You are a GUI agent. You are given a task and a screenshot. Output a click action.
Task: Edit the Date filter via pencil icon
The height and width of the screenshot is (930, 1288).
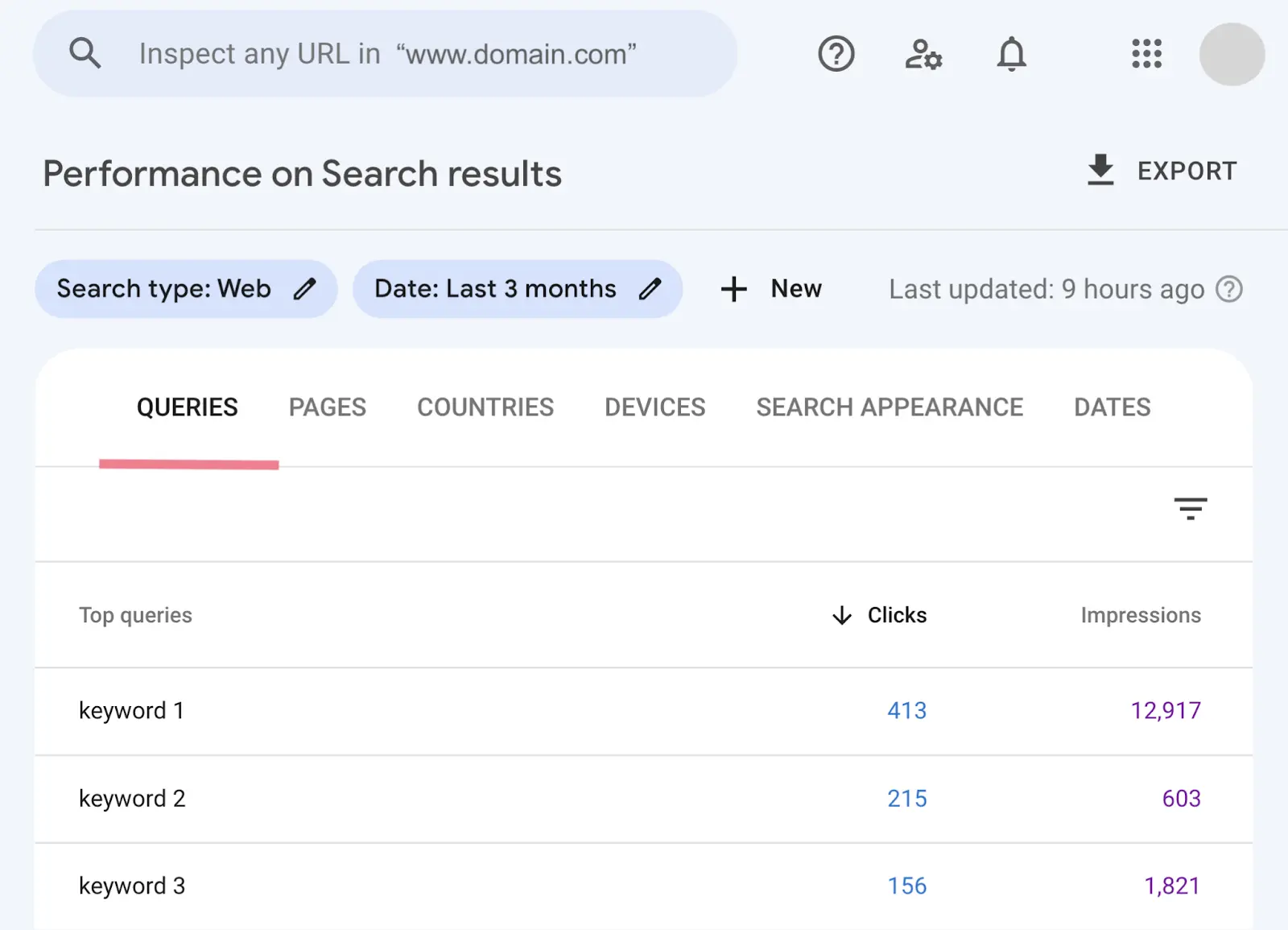652,288
